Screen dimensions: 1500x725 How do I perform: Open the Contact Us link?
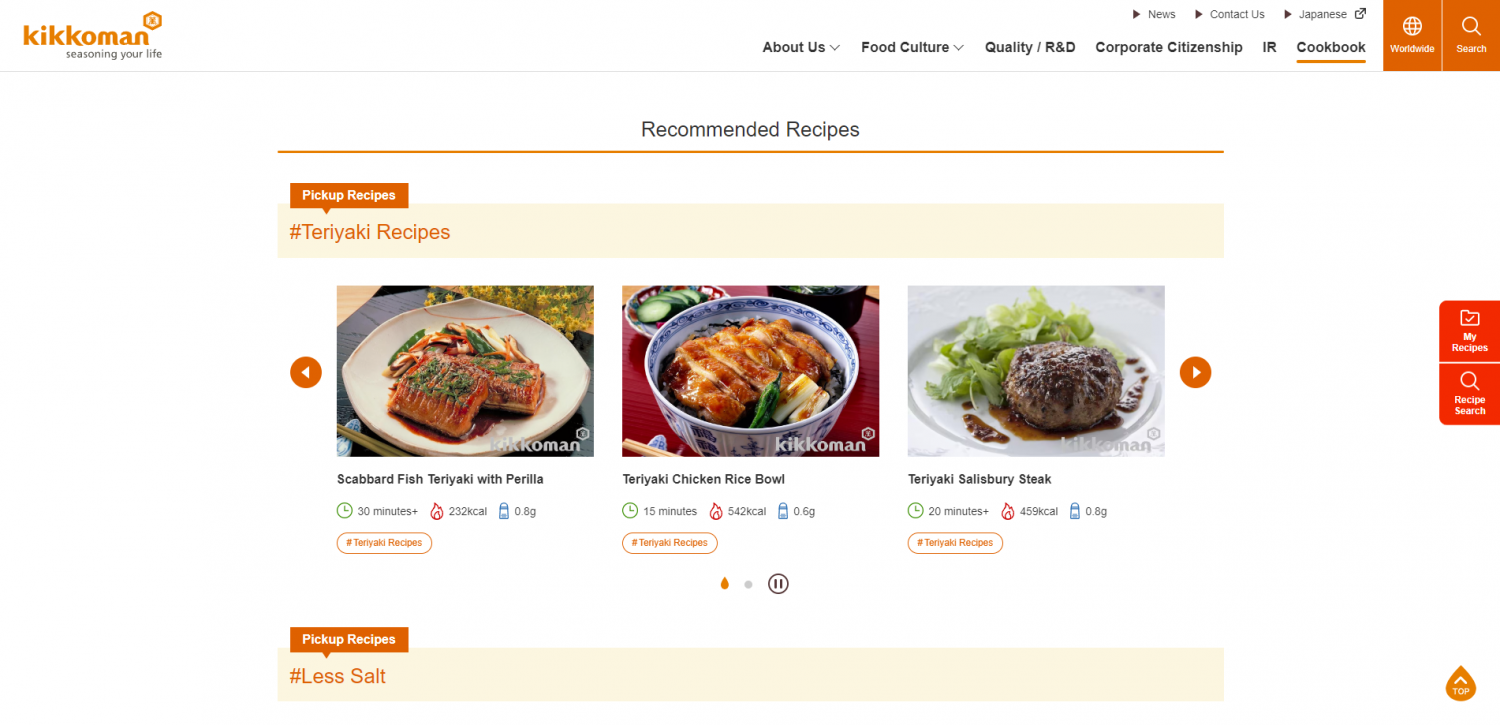point(1230,14)
